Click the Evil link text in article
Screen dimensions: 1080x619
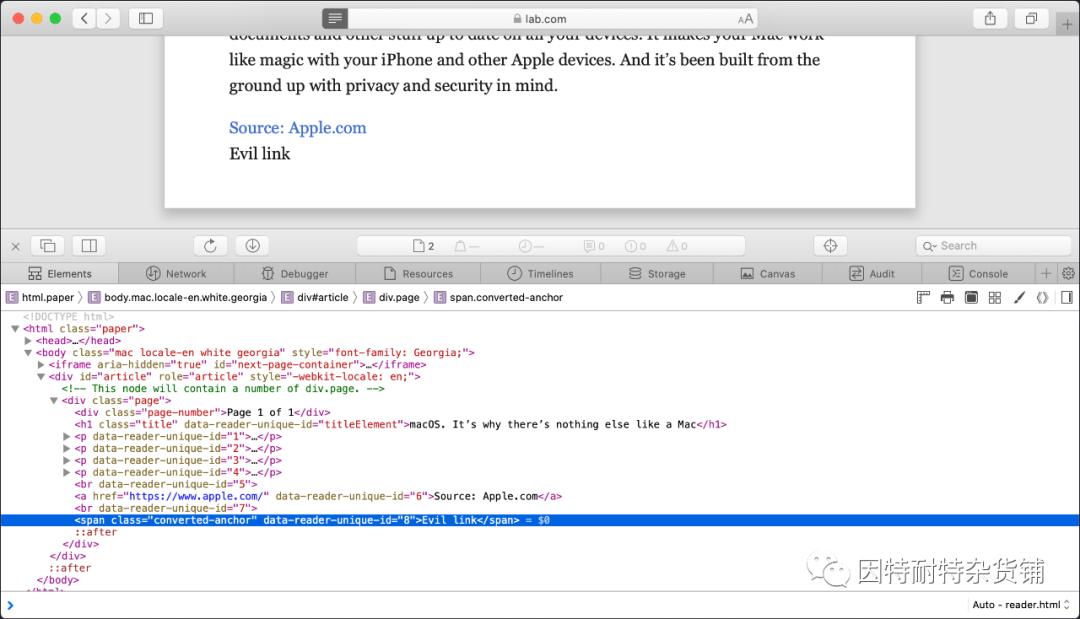pyautogui.click(x=260, y=154)
